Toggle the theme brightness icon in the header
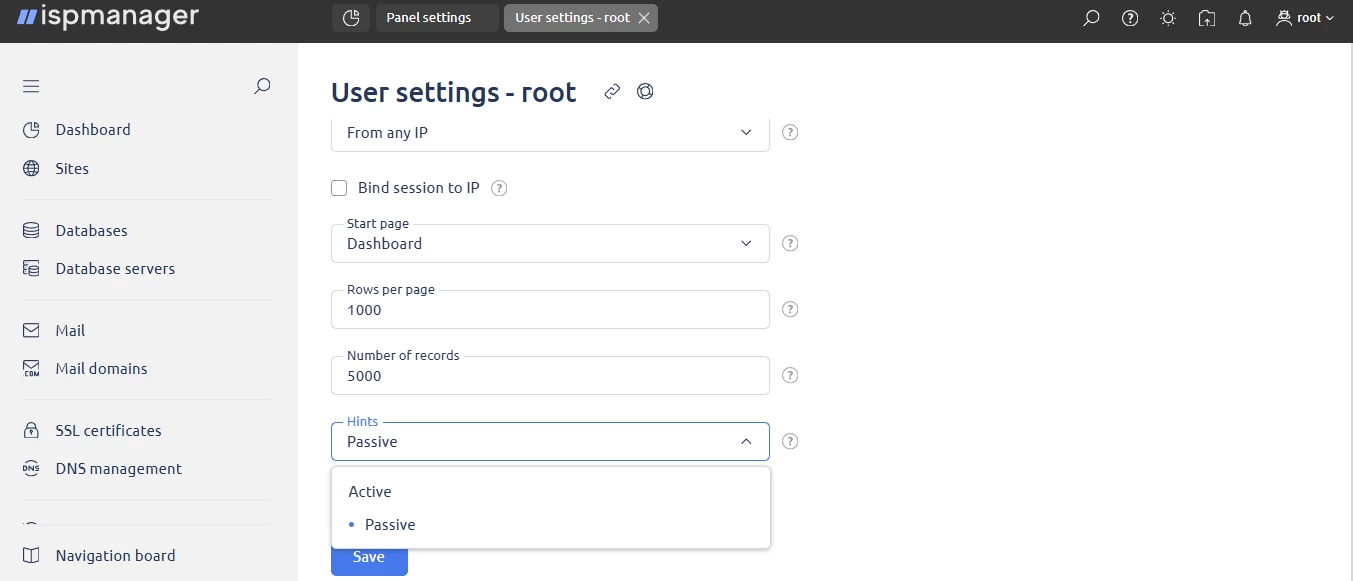 coord(1167,17)
